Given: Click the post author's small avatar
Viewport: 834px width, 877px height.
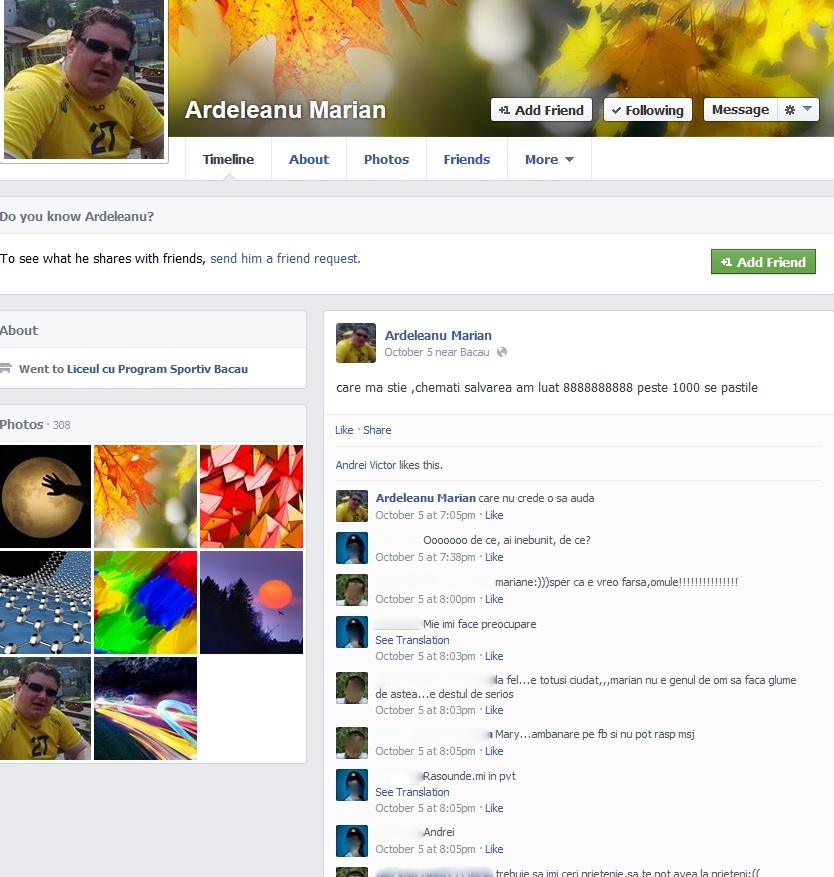Looking at the screenshot, I should 355,343.
